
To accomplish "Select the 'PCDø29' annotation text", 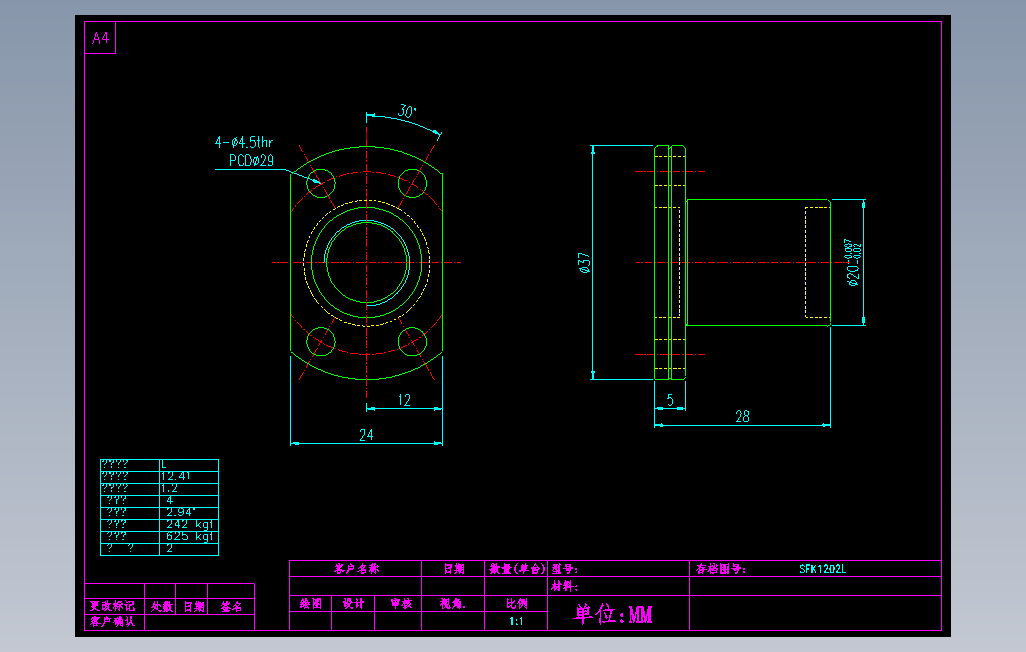I will [251, 160].
